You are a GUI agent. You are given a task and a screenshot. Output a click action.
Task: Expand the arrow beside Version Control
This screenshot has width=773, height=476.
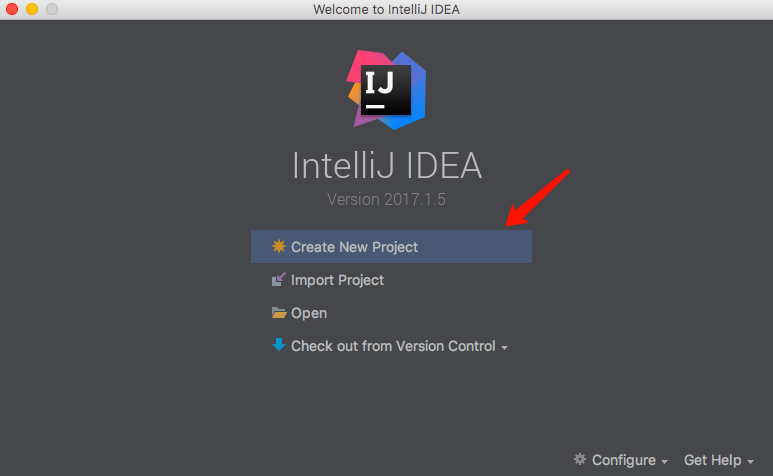(504, 348)
